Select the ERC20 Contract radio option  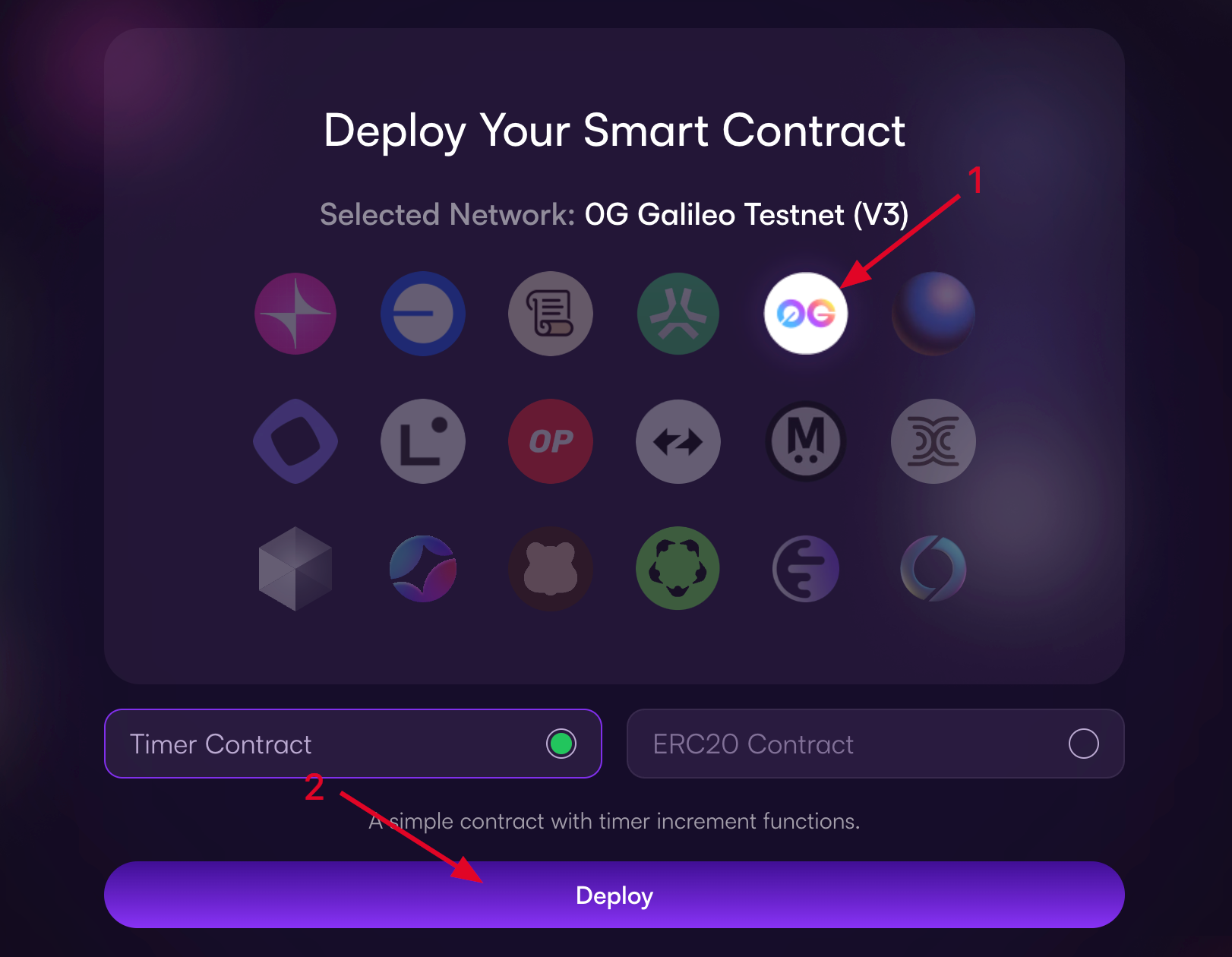click(x=876, y=744)
